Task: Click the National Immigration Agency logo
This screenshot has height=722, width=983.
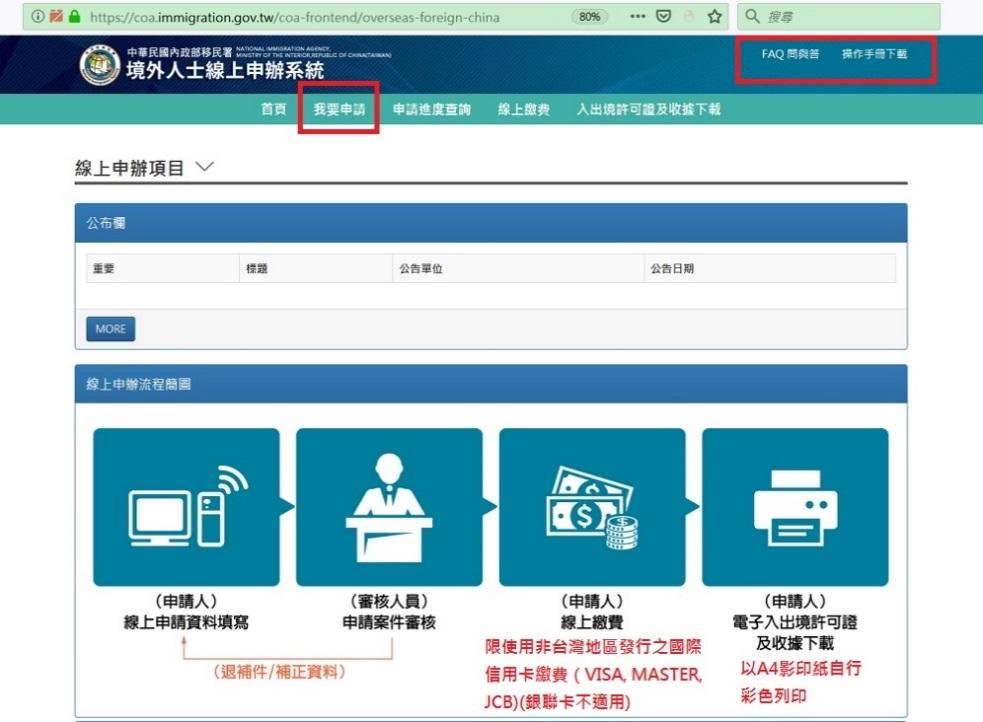Action: click(99, 65)
